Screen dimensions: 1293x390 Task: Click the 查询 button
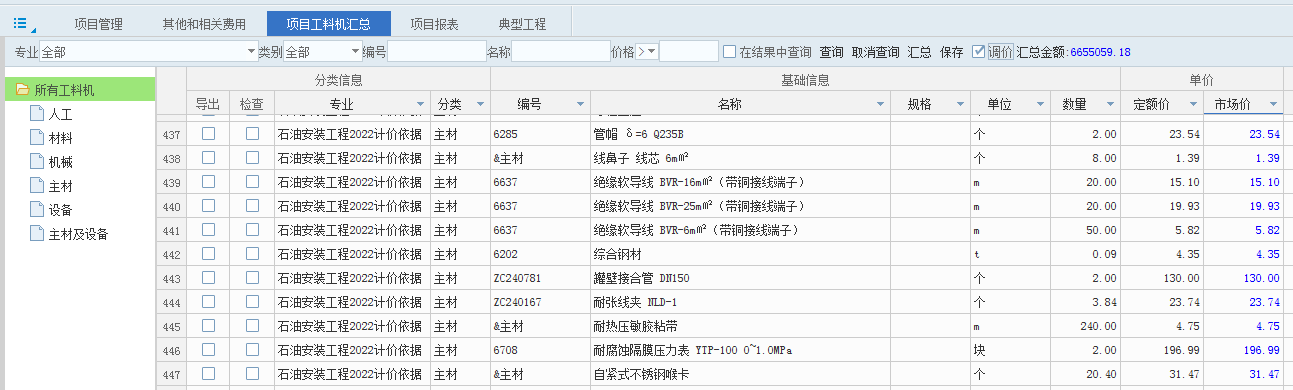pos(831,51)
